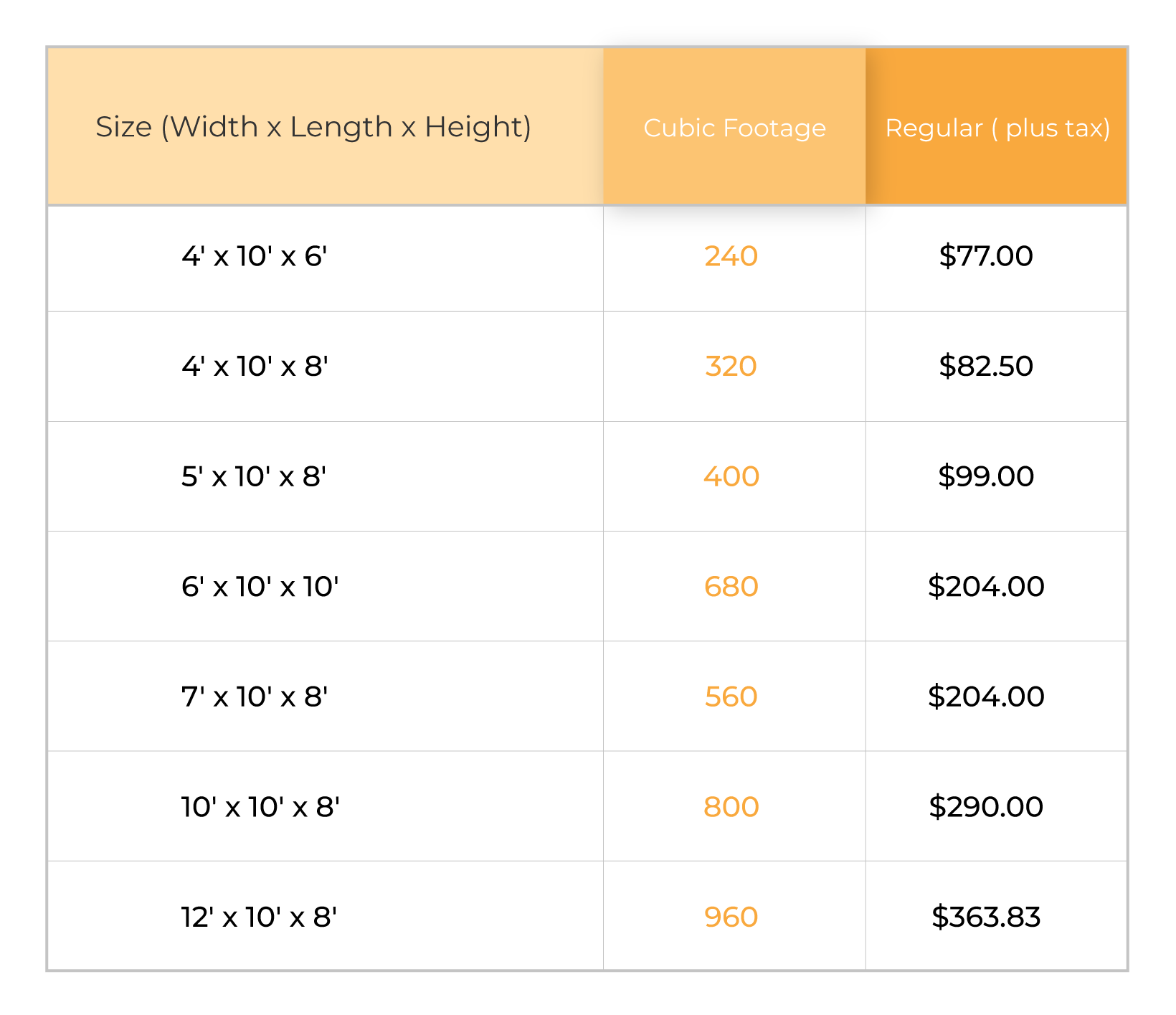Click the 400 cubic footage value
The image size is (1176, 1015).
(731, 476)
